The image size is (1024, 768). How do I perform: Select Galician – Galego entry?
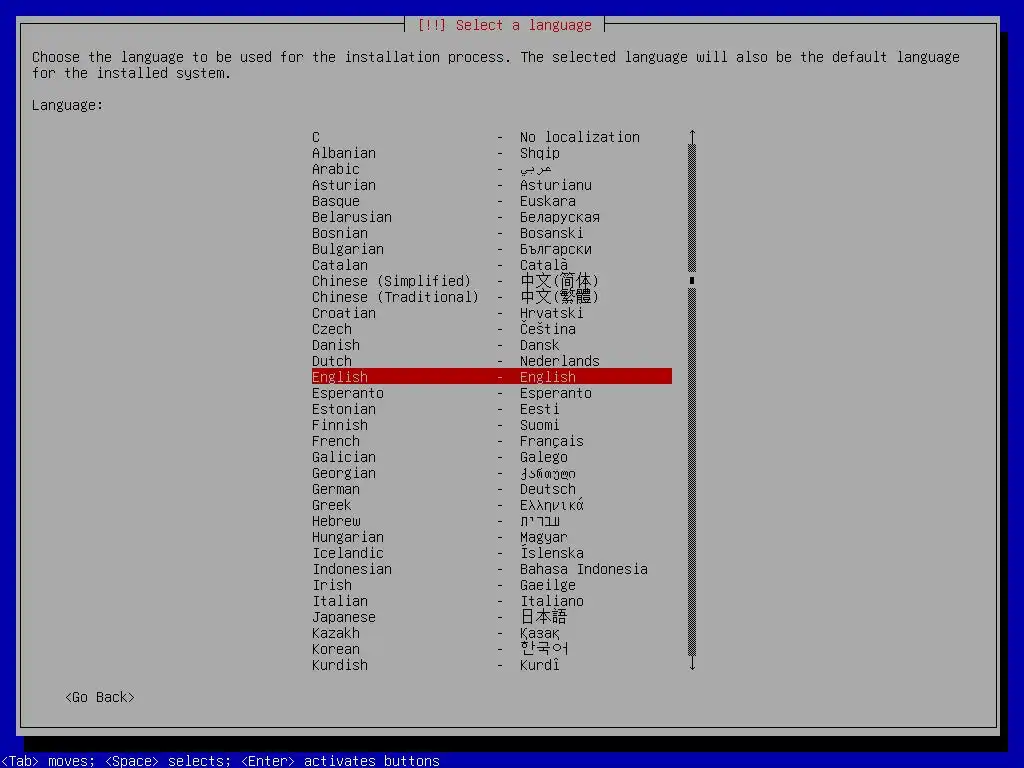pos(492,457)
